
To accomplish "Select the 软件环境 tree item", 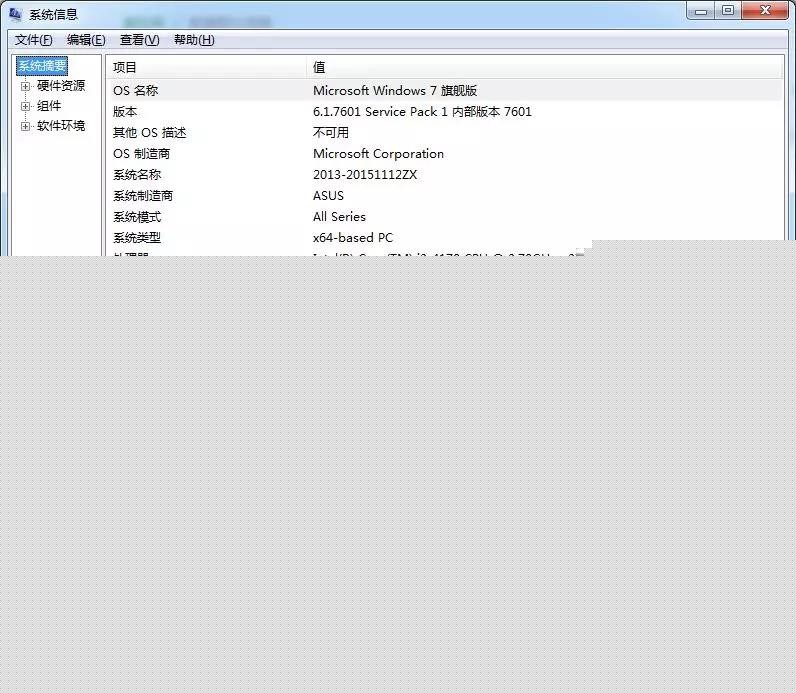I will (61, 126).
